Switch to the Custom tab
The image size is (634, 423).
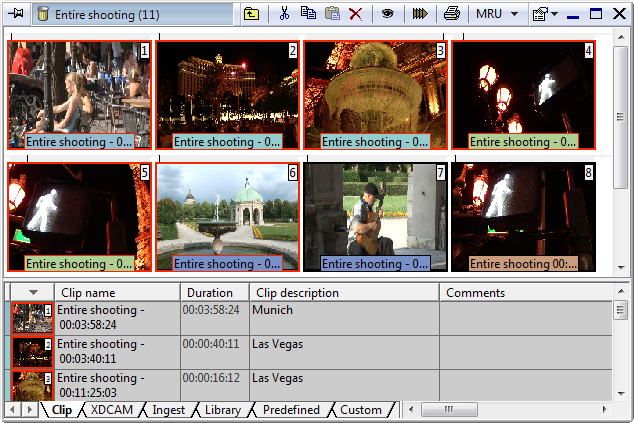(x=361, y=410)
